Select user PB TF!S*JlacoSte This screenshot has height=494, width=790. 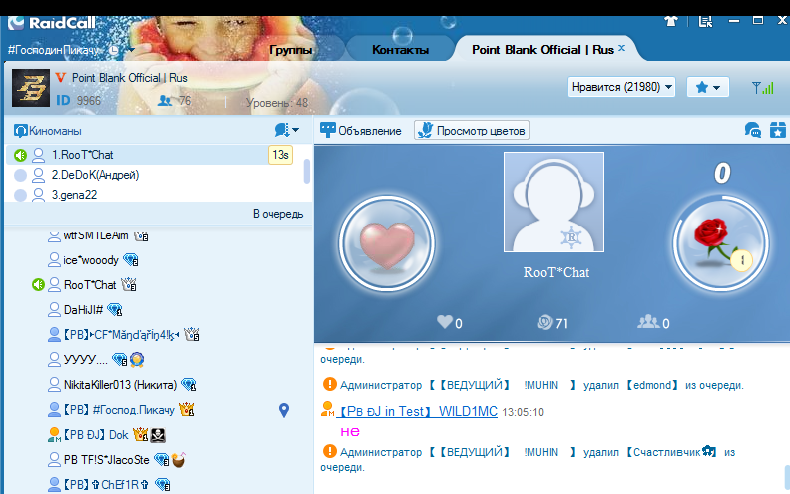[106, 460]
